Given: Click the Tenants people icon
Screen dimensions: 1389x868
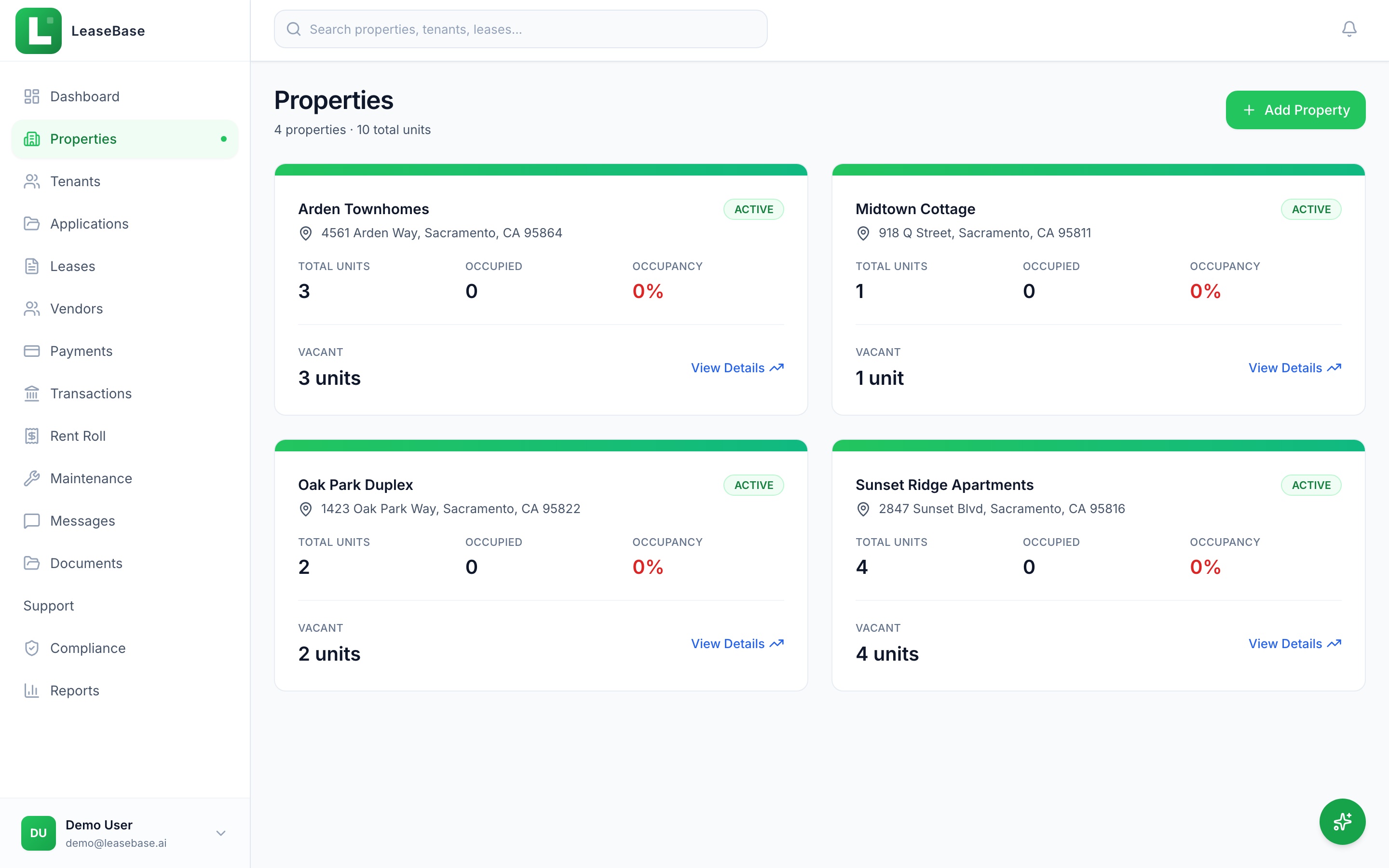Looking at the screenshot, I should 31,181.
